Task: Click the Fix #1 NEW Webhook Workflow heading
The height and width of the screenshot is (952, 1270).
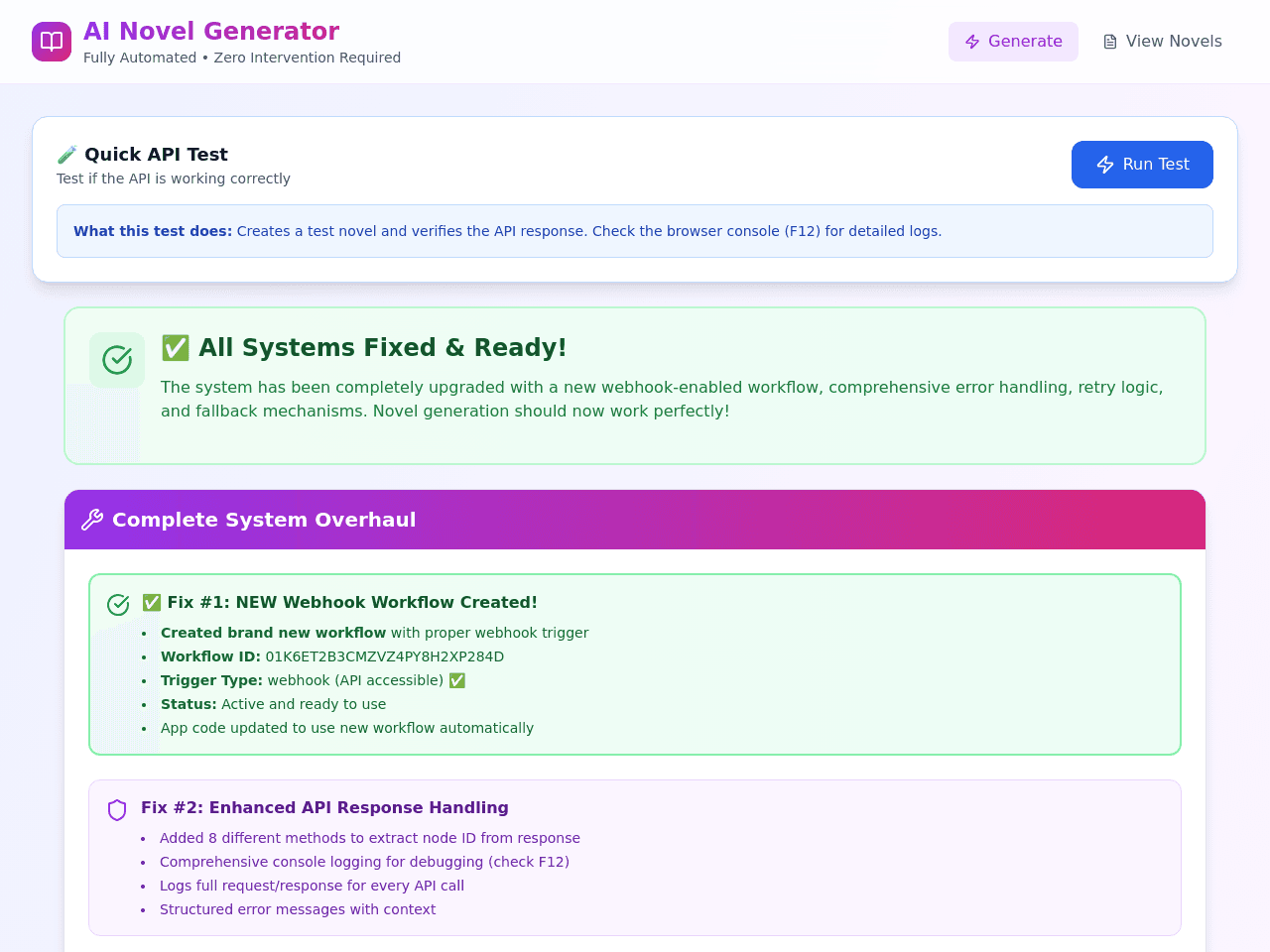Action: (x=339, y=603)
